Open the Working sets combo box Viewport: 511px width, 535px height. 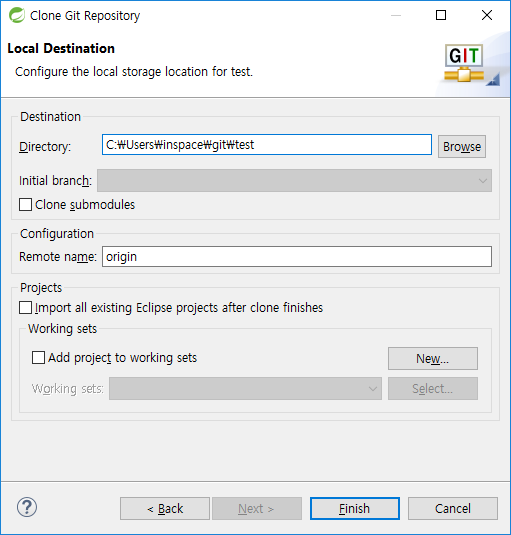click(245, 388)
